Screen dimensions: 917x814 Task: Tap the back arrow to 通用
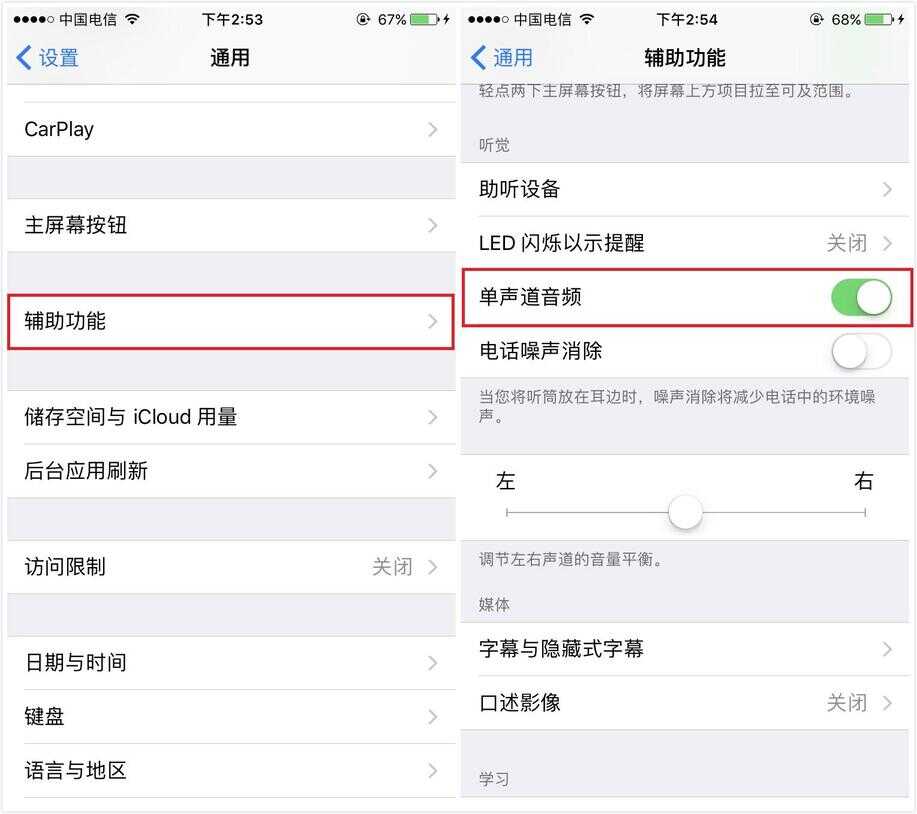501,58
